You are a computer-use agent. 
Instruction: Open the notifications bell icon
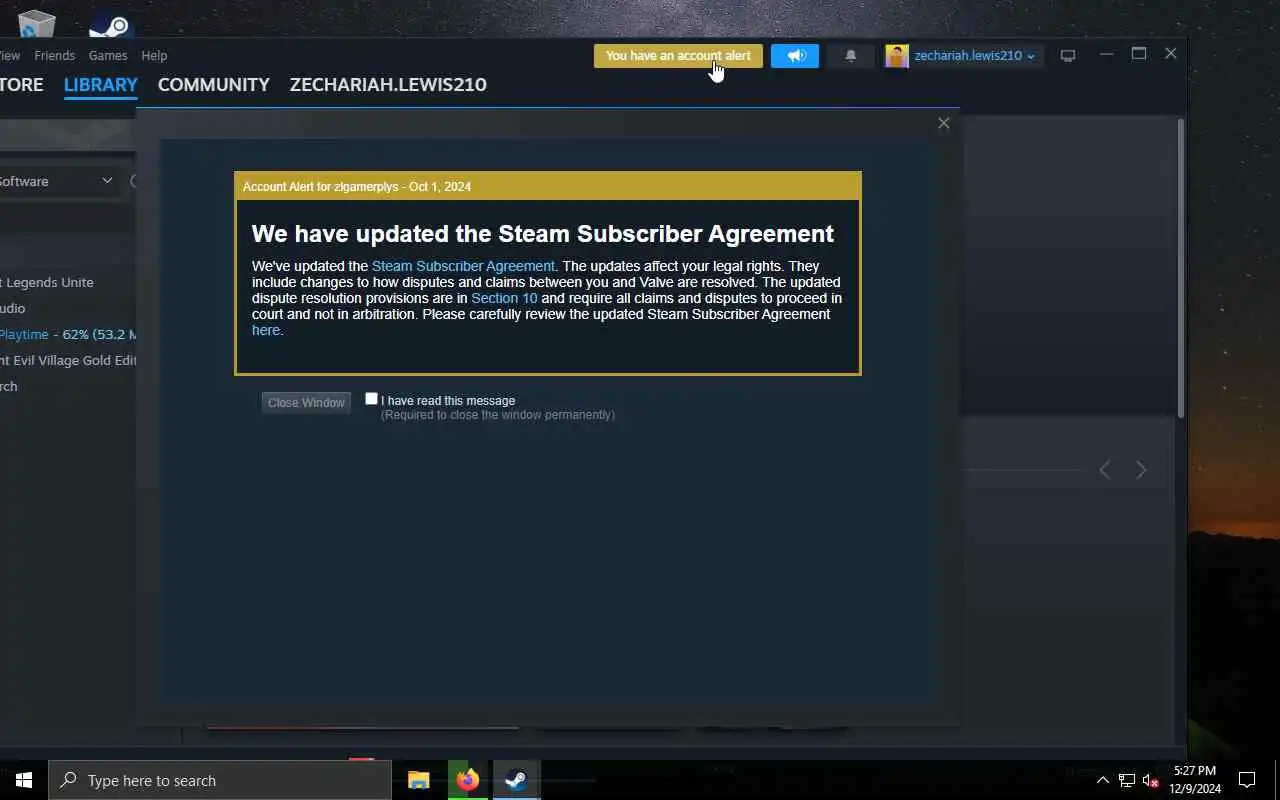click(851, 56)
